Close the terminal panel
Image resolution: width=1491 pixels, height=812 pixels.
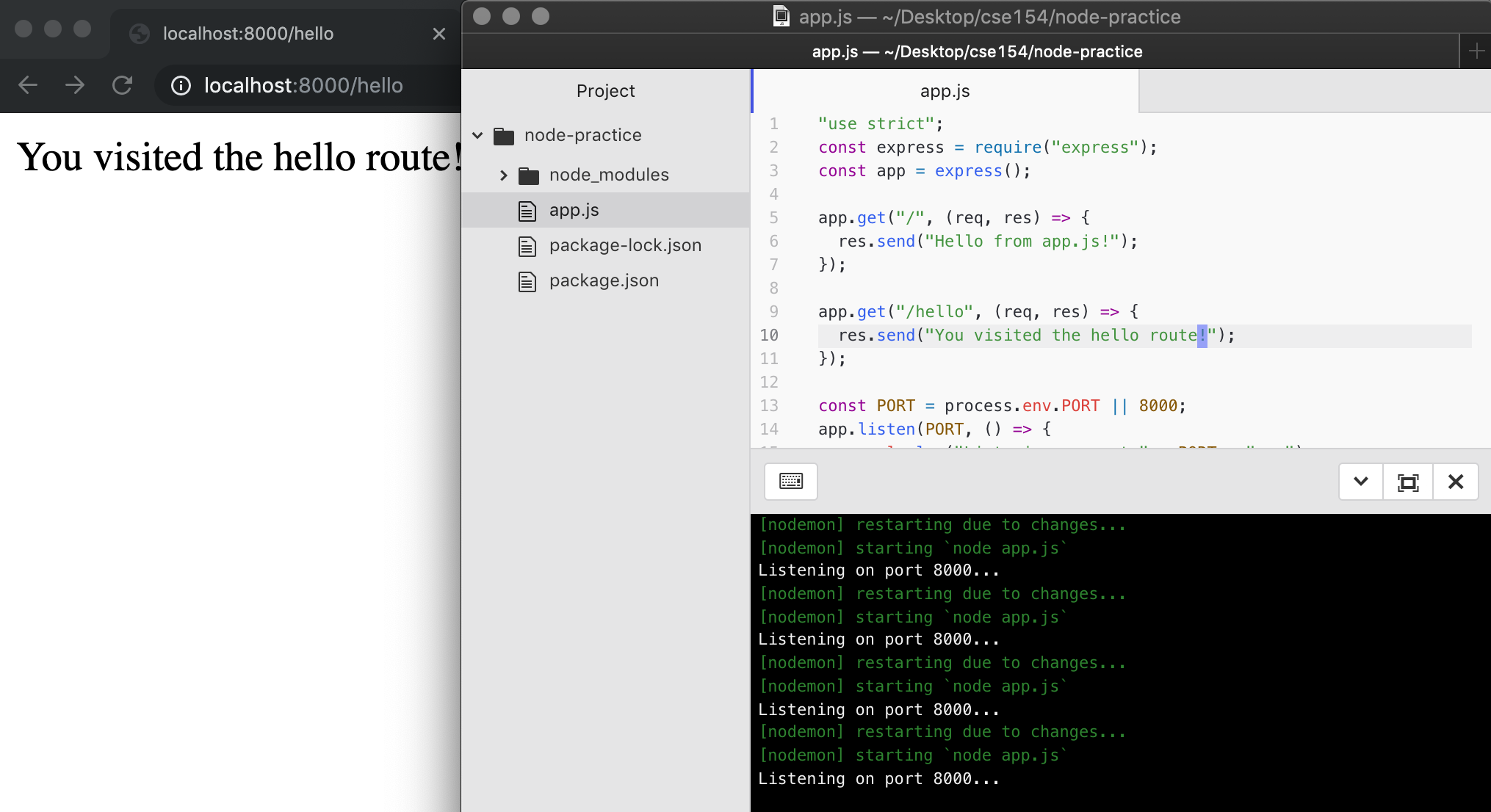1456,482
